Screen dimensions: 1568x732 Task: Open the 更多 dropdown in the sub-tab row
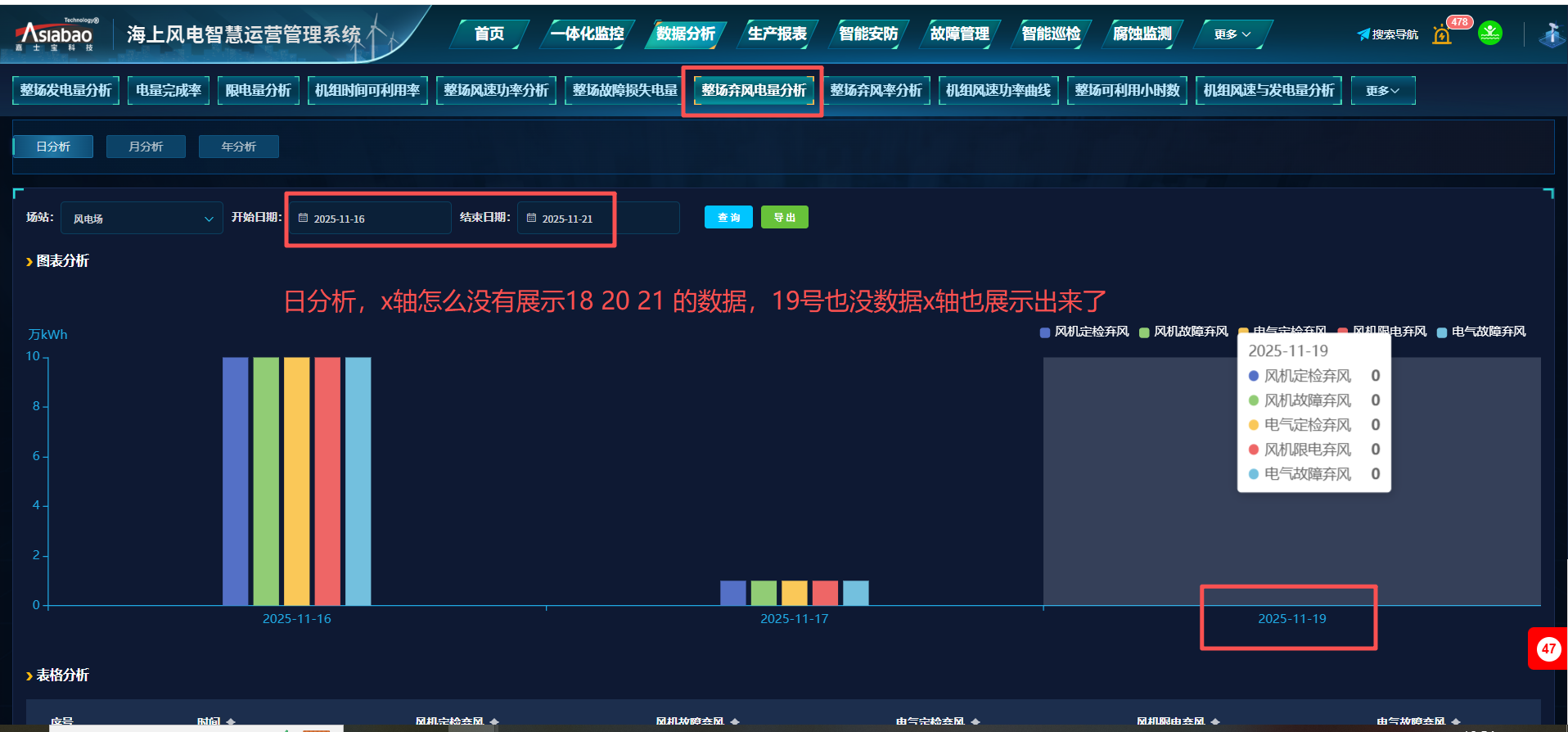[x=1382, y=90]
